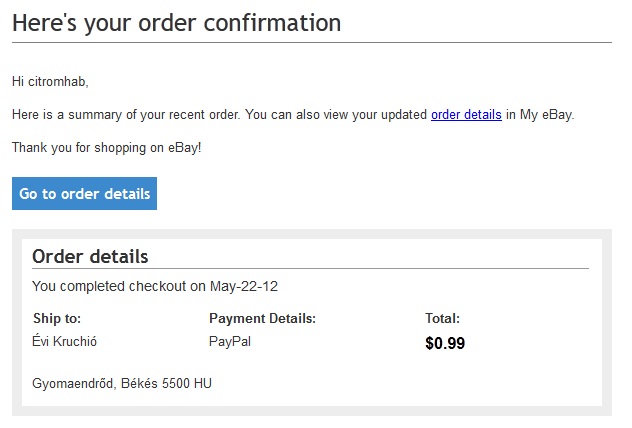632x428 pixels.
Task: Select the recipient name 'Évi Kruchió'
Action: tap(65, 342)
